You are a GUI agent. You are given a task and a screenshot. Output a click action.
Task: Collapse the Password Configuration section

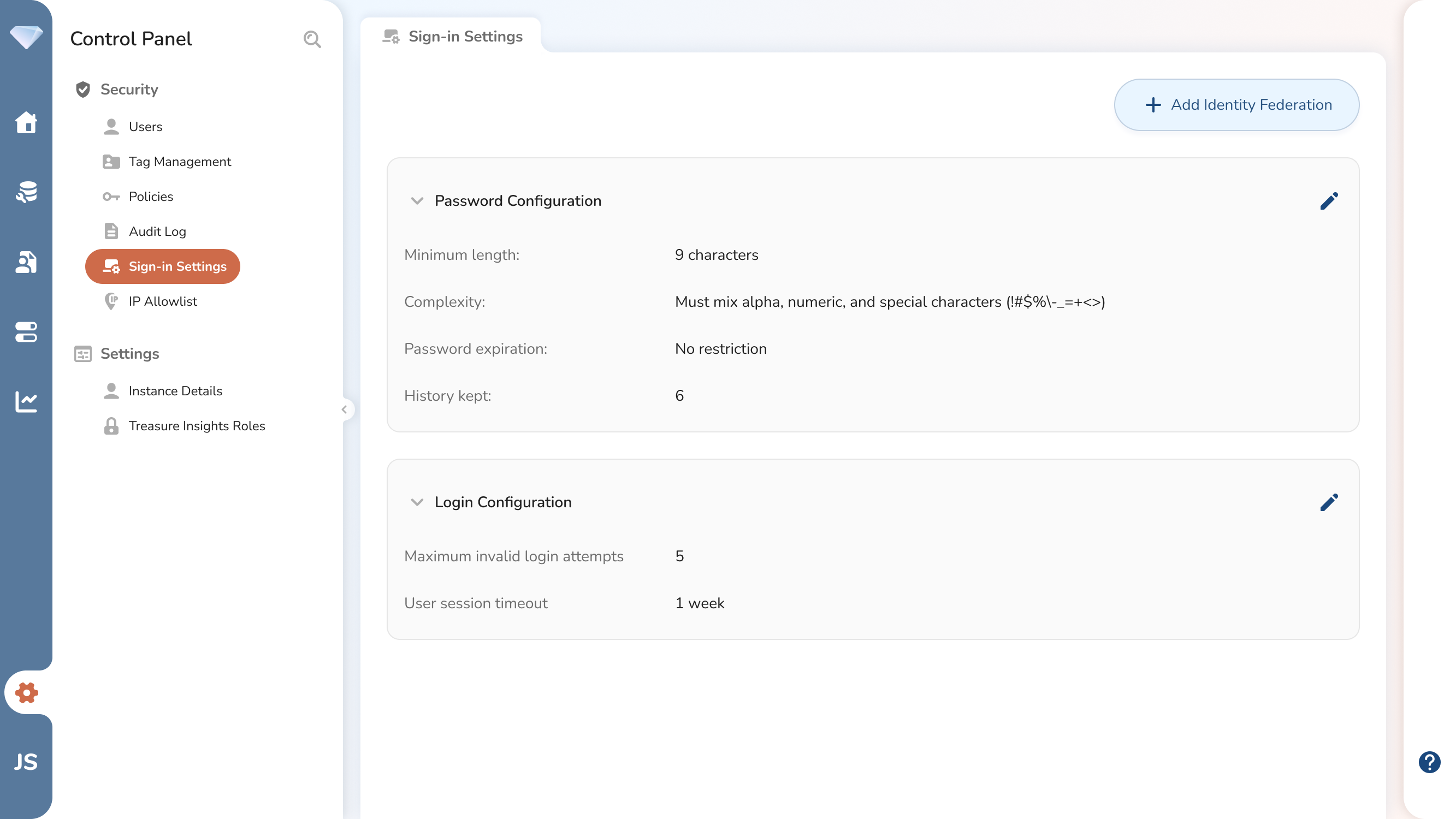417,200
